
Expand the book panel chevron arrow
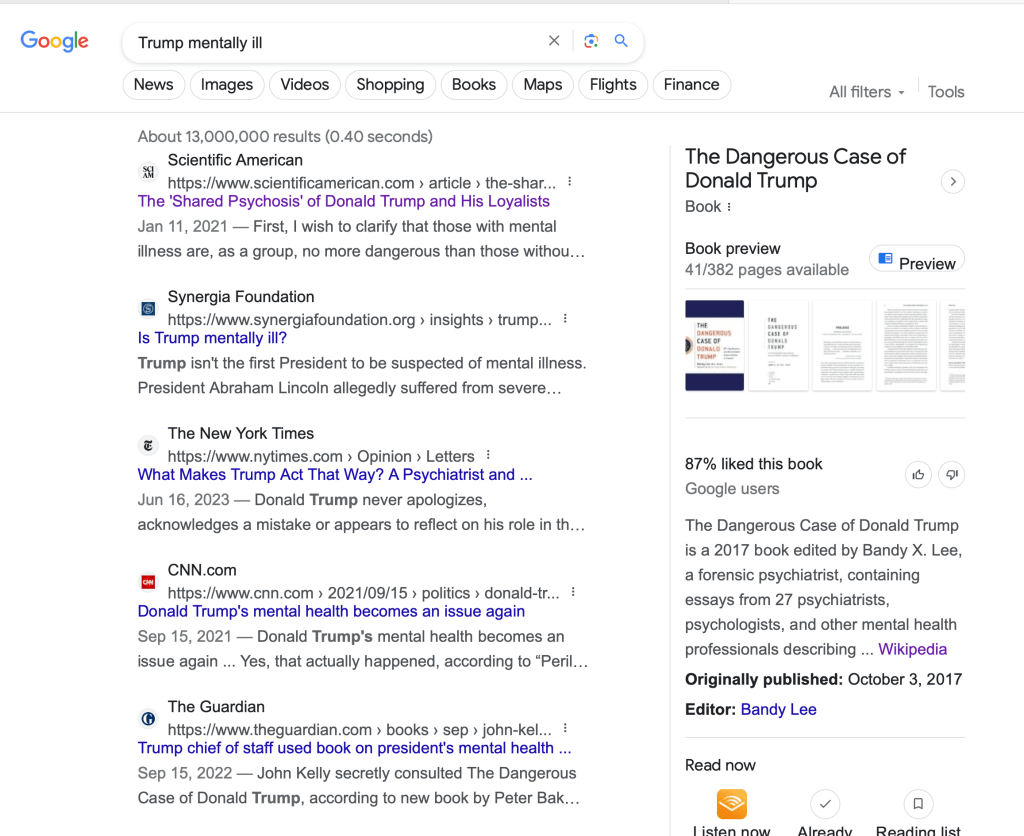point(953,182)
